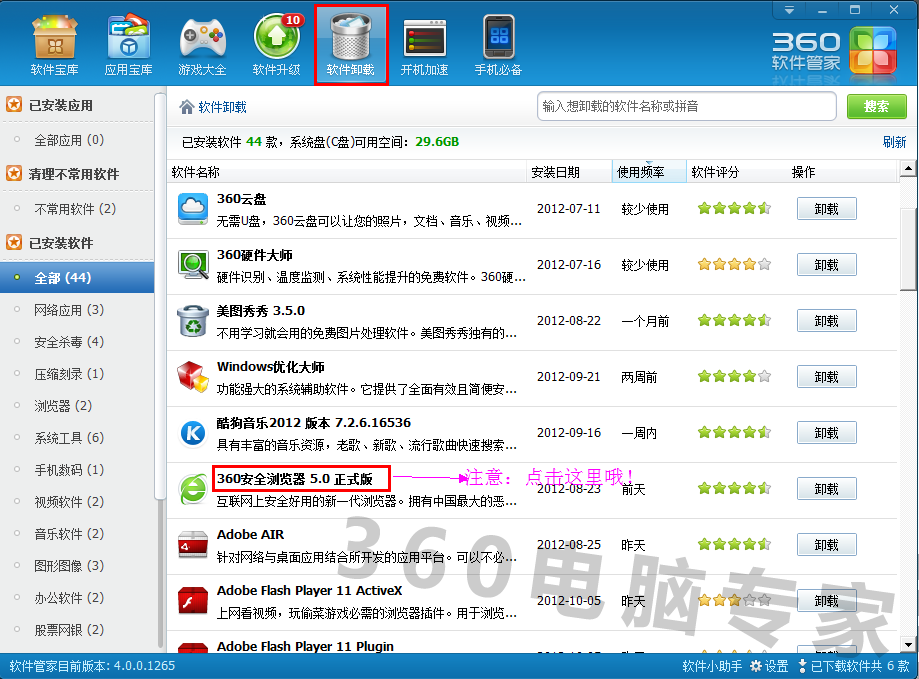The image size is (919, 679).
Task: Select the 浏览器 (2) category
Action: point(62,406)
